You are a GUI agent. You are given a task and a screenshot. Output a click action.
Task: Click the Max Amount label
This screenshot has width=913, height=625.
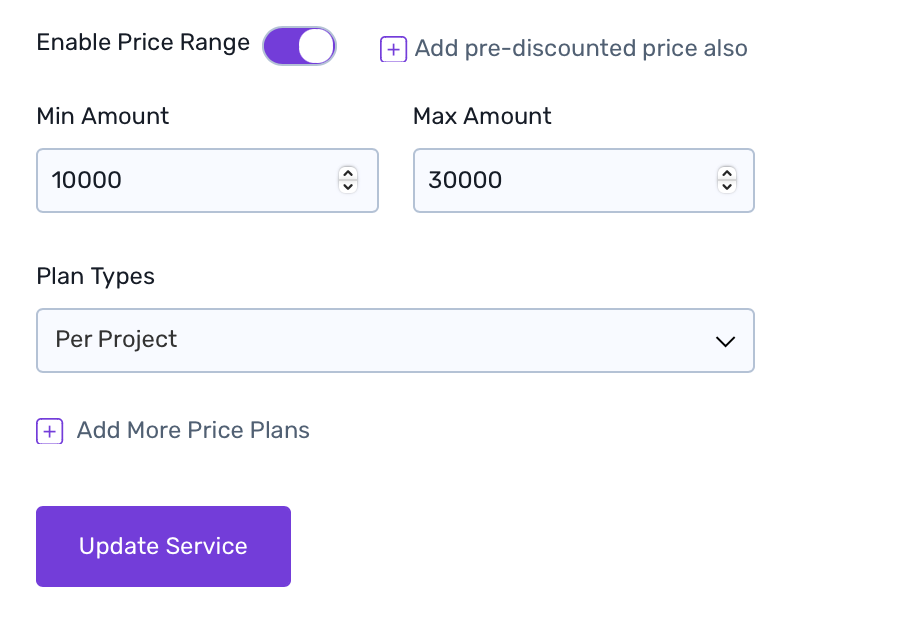(x=482, y=116)
